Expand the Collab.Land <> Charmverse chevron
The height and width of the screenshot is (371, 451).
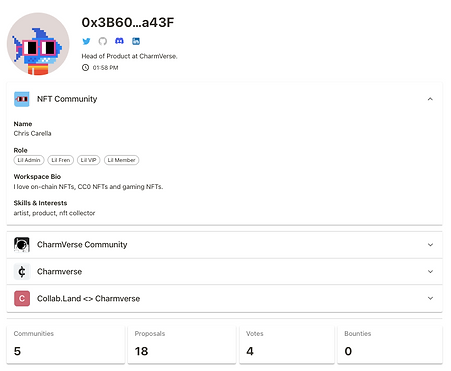pos(430,298)
